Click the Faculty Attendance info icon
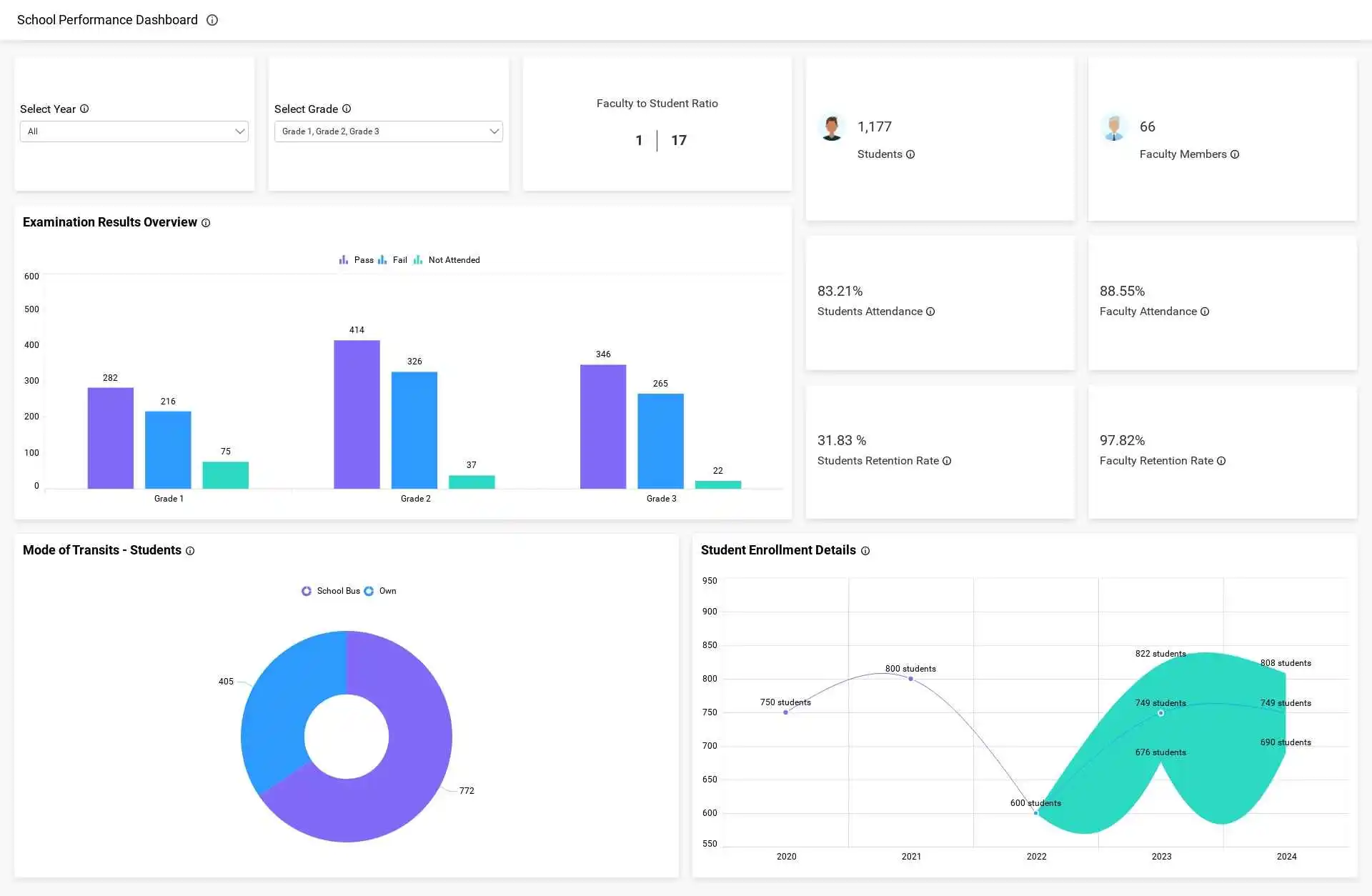This screenshot has width=1372, height=896. click(x=1206, y=312)
